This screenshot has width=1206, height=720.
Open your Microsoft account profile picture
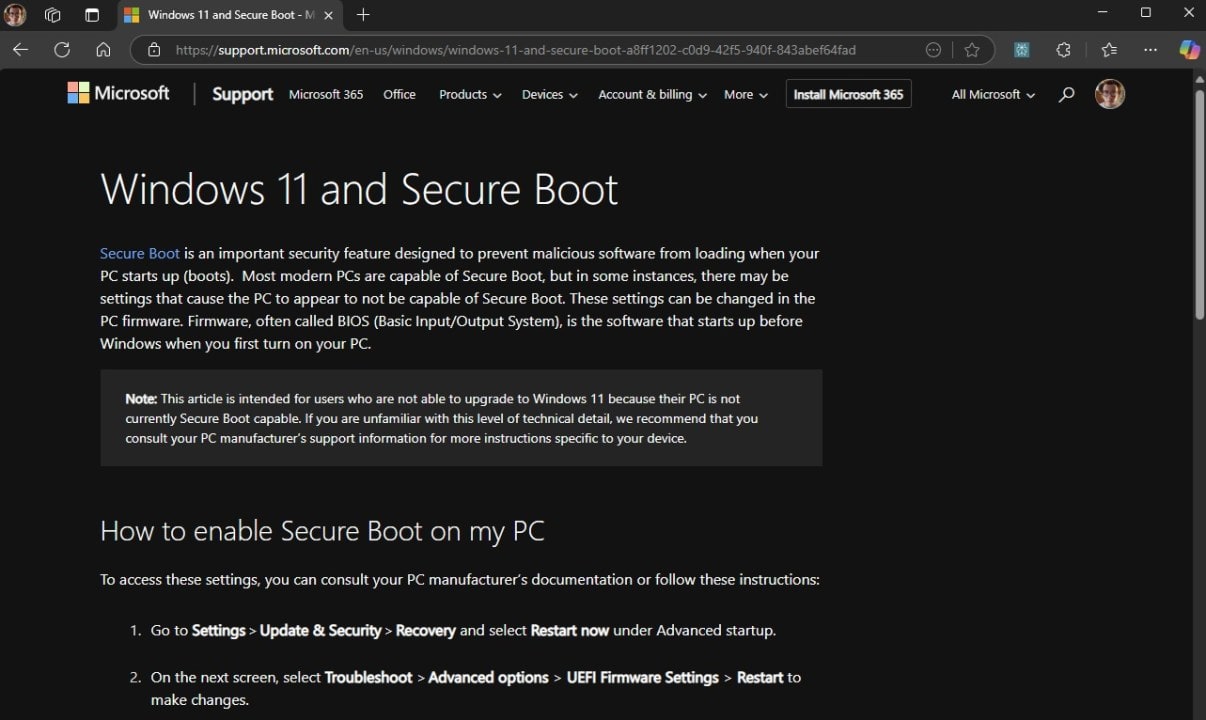pyautogui.click(x=1110, y=93)
